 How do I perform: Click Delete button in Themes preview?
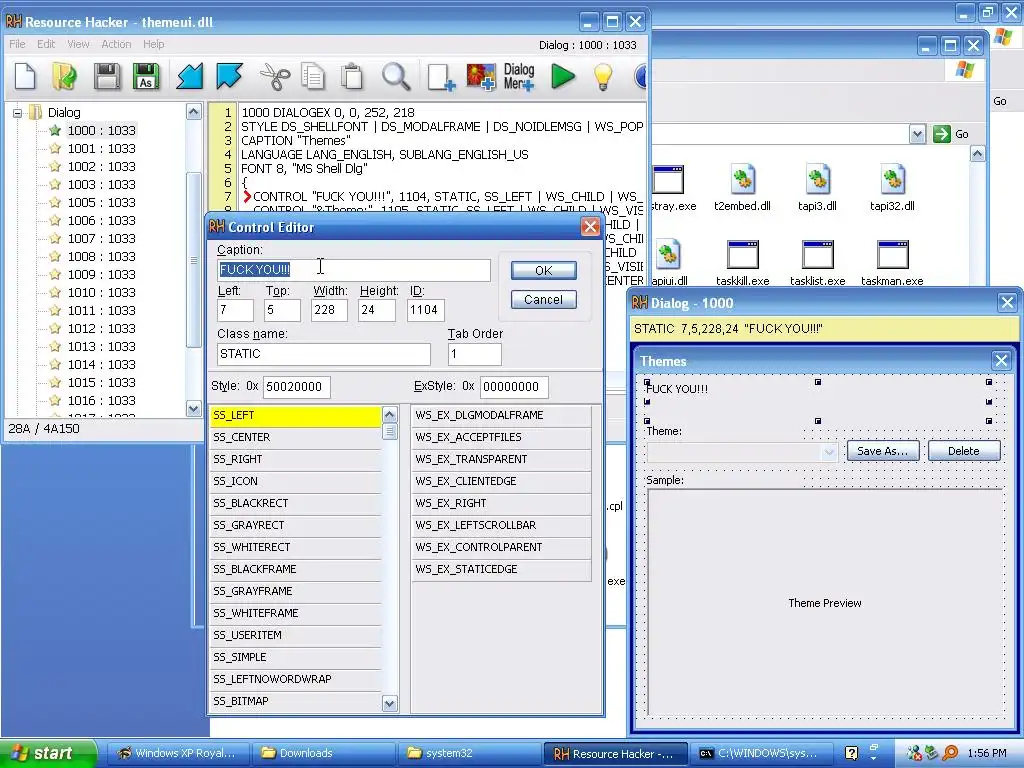pyautogui.click(x=964, y=451)
